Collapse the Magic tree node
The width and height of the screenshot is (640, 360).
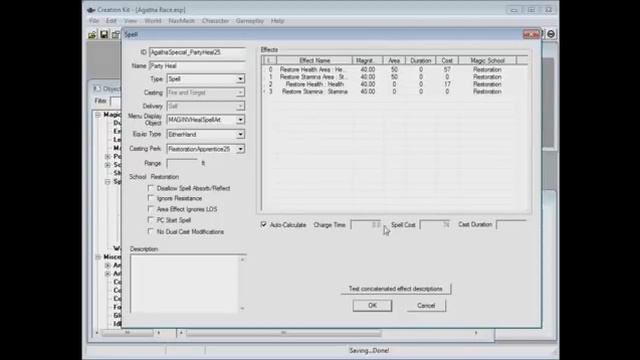click(x=98, y=115)
